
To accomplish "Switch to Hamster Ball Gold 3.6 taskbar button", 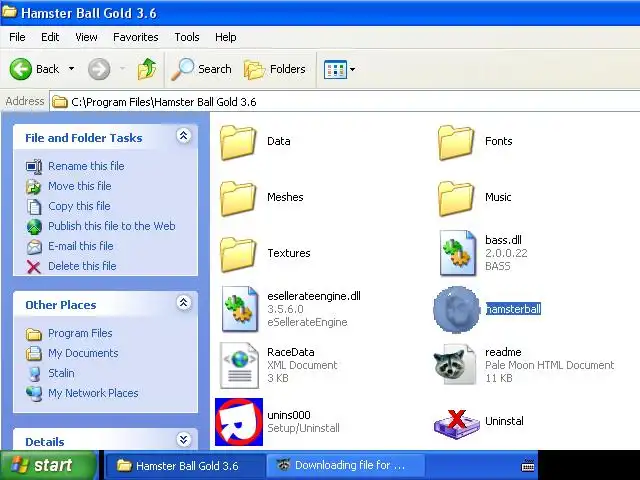I will click(x=185, y=465).
